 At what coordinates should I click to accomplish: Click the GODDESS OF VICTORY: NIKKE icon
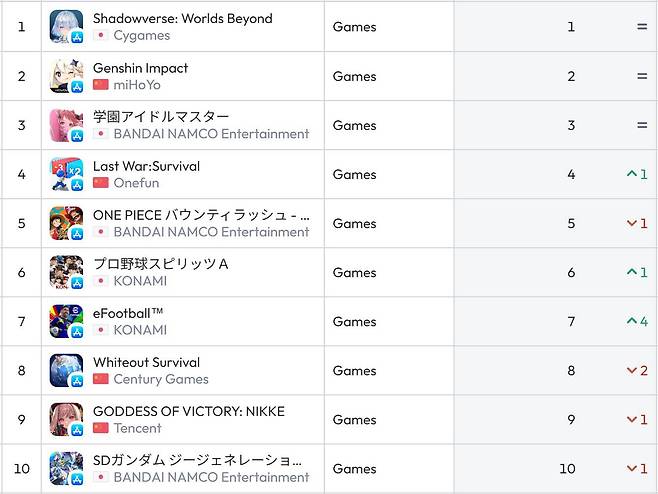(66, 419)
